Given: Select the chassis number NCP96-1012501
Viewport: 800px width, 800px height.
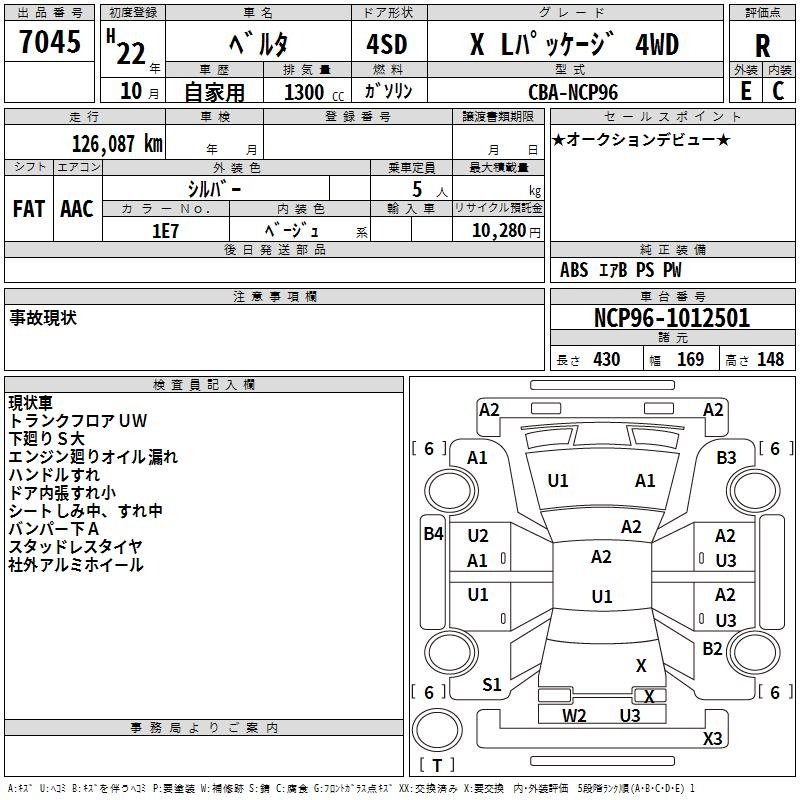Looking at the screenshot, I should tap(672, 319).
